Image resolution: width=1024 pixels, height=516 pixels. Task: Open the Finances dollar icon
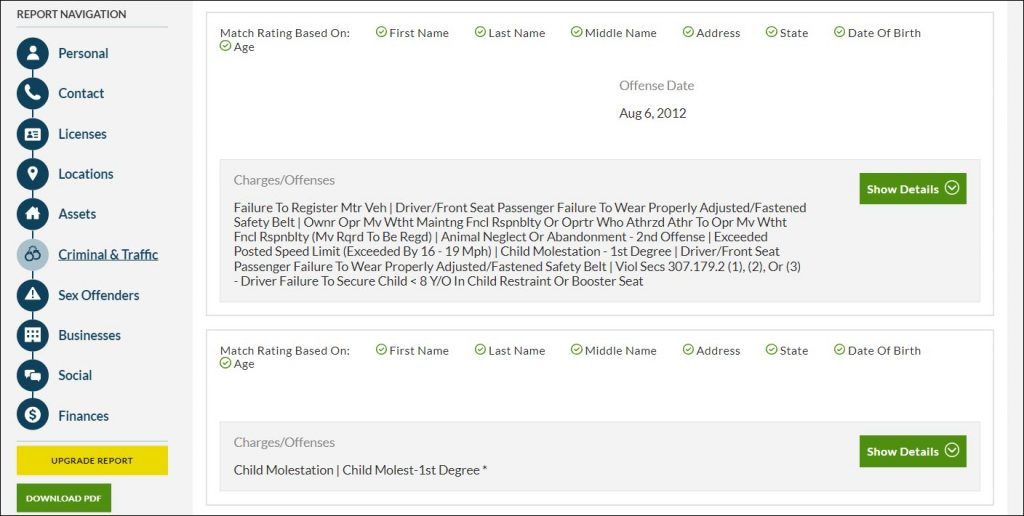pos(33,414)
